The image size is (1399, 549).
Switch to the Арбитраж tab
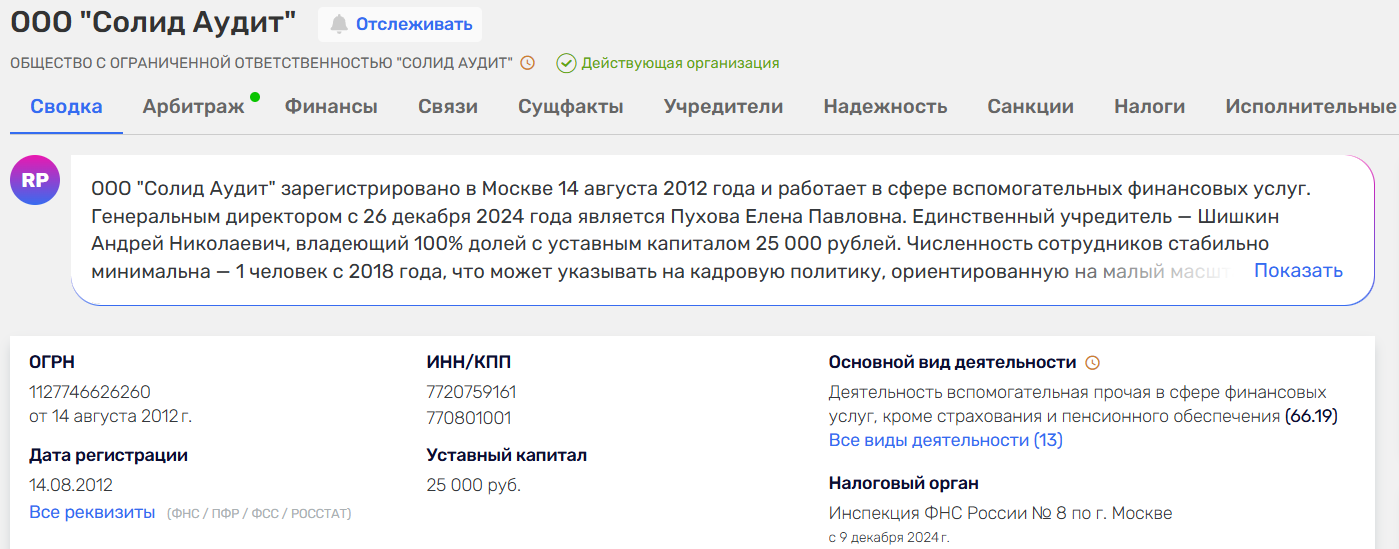193,107
